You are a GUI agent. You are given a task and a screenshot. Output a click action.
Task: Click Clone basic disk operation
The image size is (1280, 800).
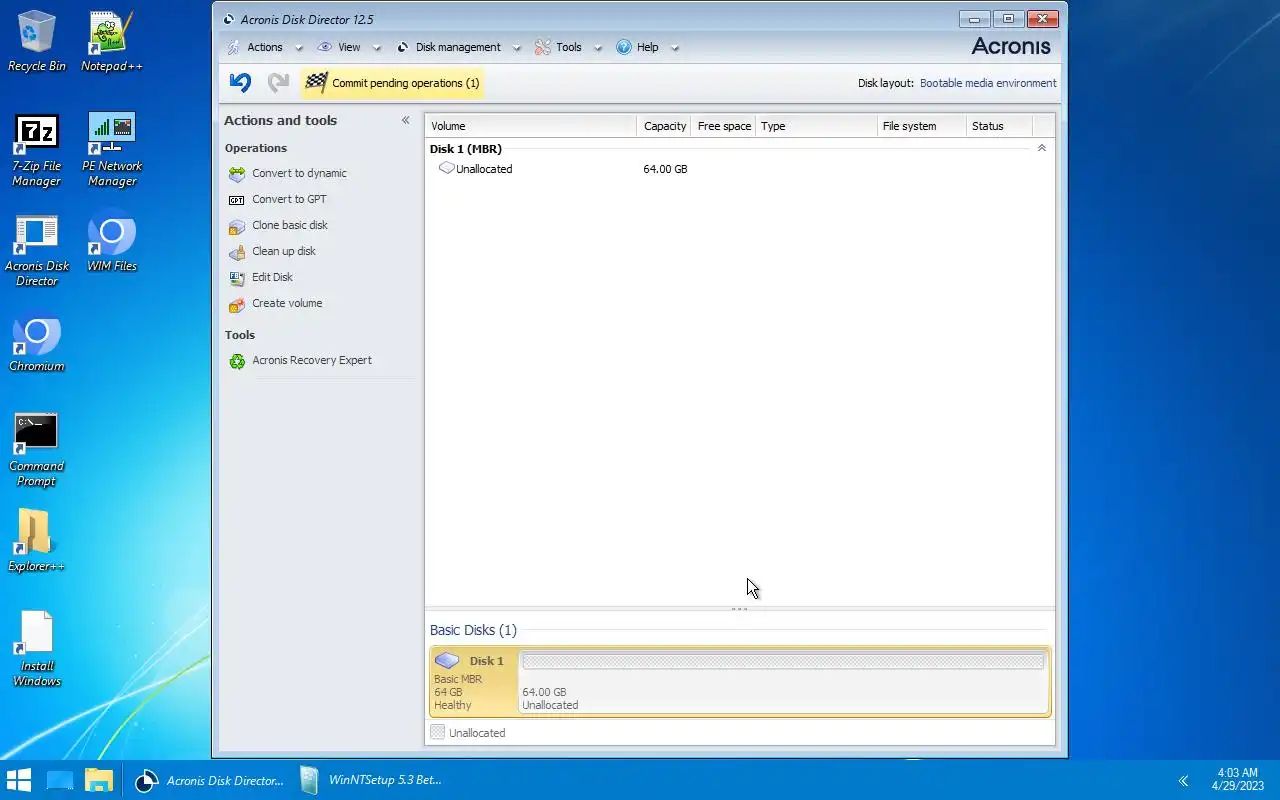[x=290, y=226]
